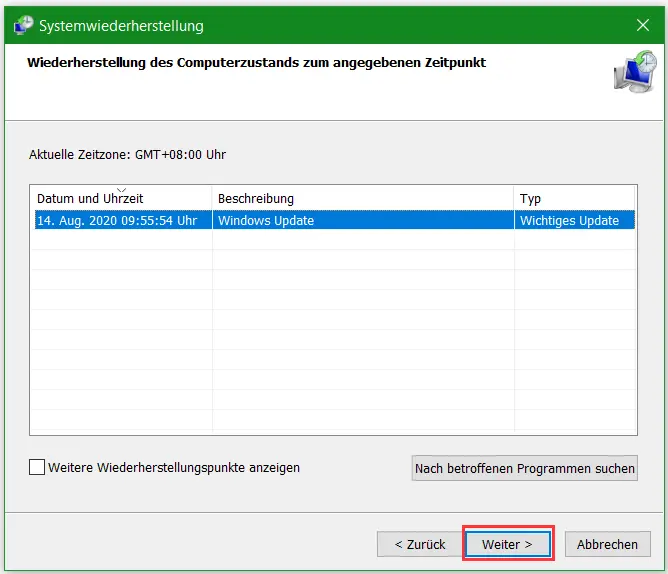Click the 'Wichtiges Update' type cell
Image resolution: width=668 pixels, height=574 pixels.
(569, 221)
